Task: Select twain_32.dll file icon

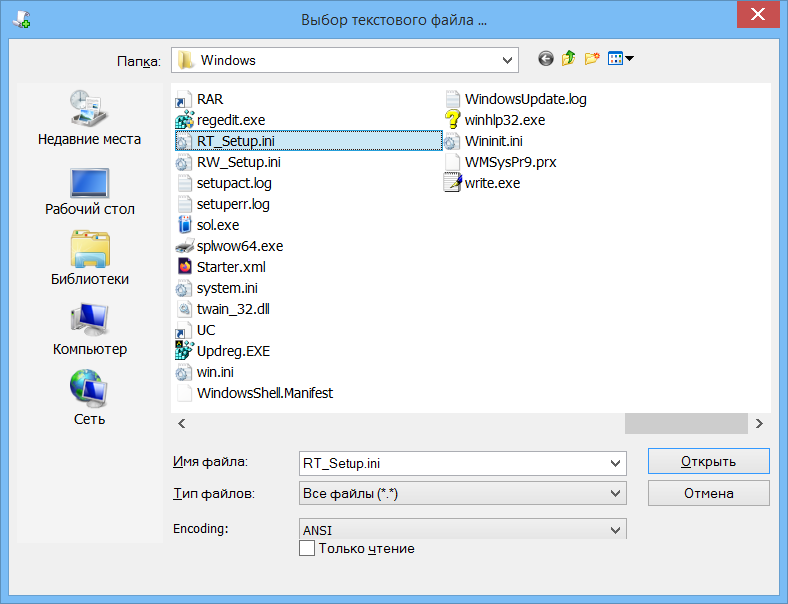Action: (184, 309)
